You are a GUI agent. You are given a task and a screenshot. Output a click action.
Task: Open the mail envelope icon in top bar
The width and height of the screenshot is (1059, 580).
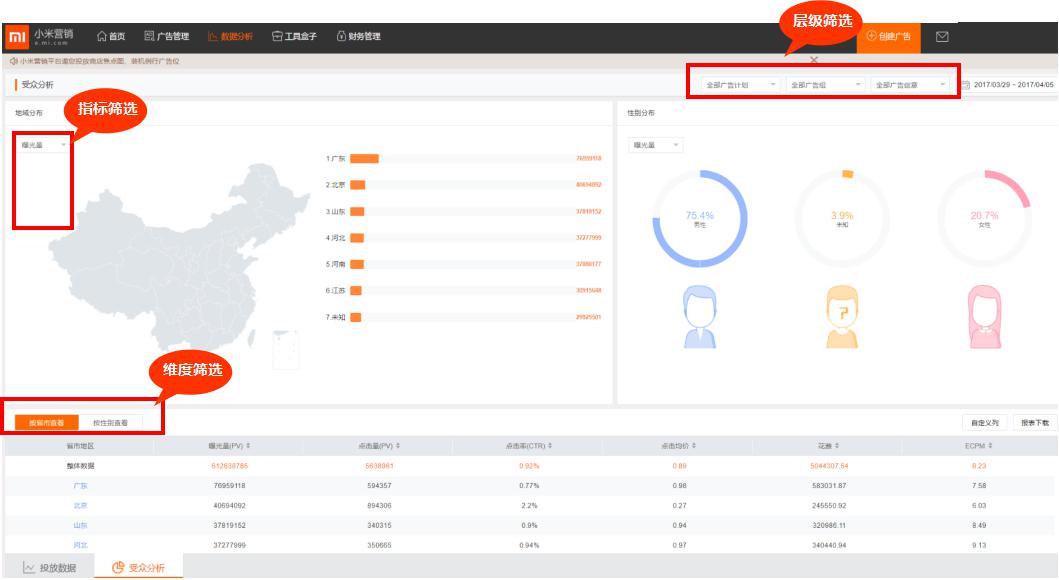coord(941,37)
